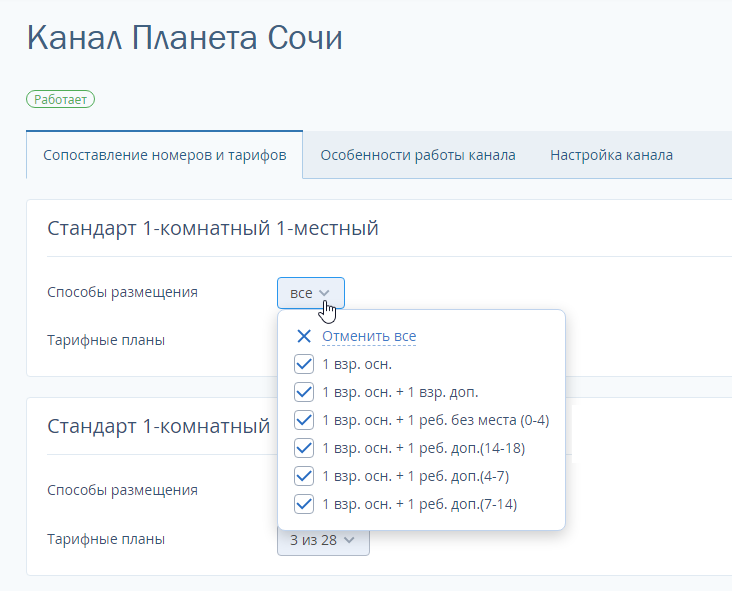This screenshot has width=732, height=591.
Task: Click the '1 взр. осн. + 1 реб. доп.(7-14)' text
Action: point(420,504)
